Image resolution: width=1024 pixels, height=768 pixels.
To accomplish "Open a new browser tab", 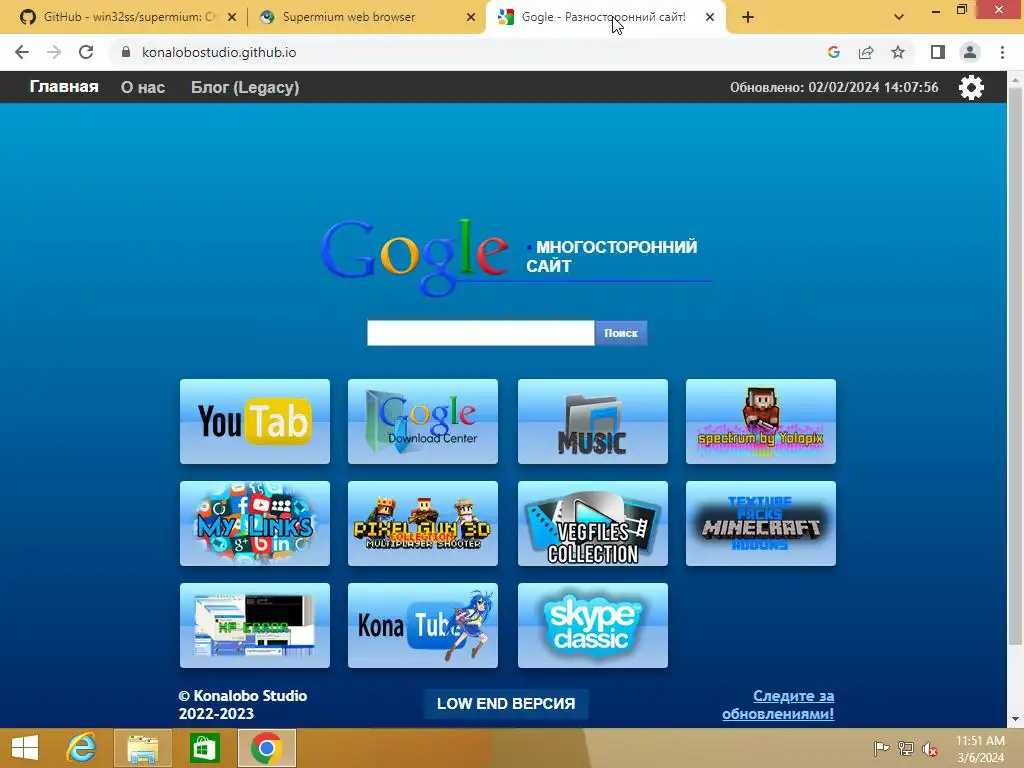I will (748, 18).
